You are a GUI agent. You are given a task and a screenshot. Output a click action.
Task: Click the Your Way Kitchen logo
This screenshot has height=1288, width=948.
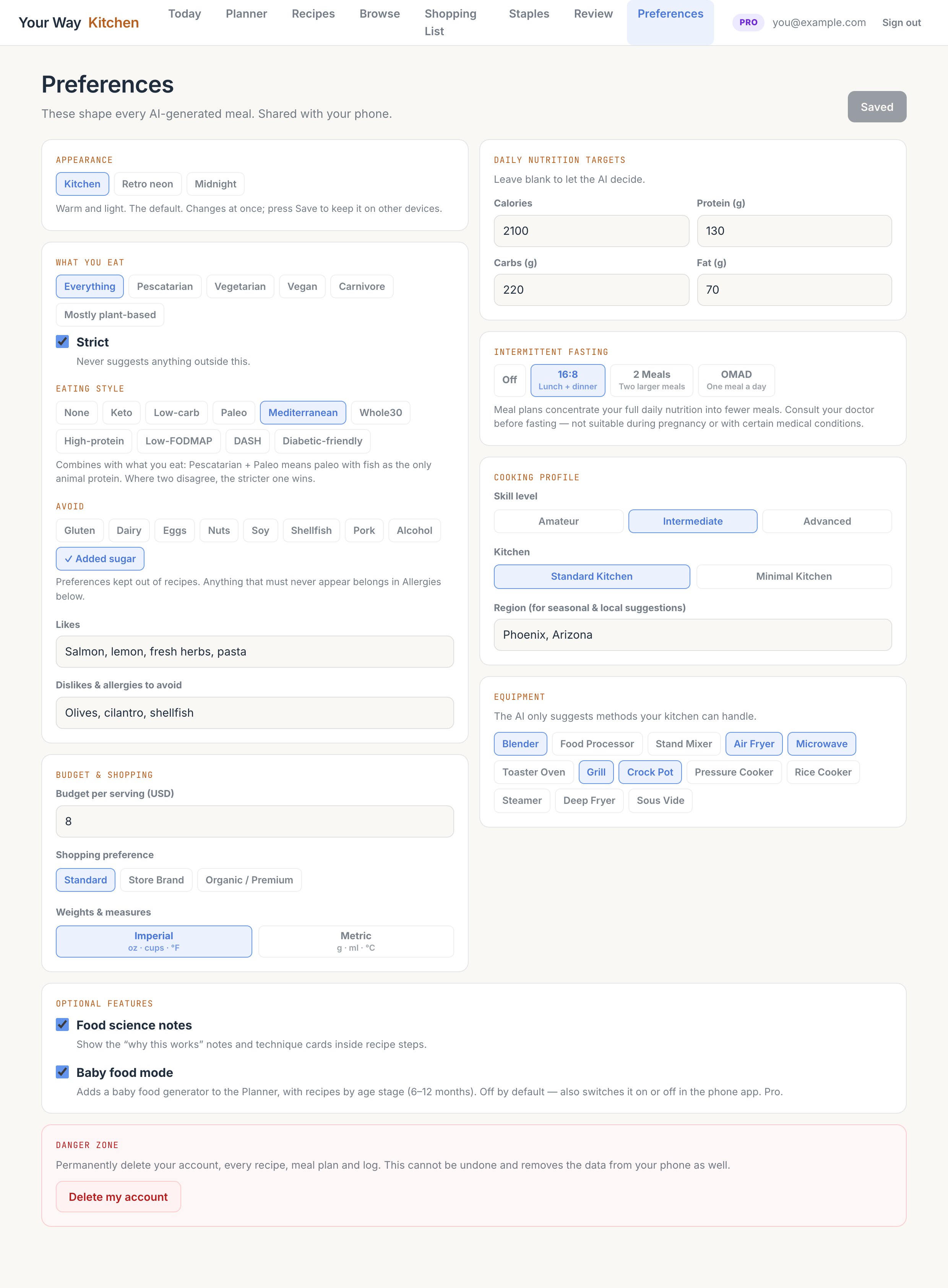79,23
